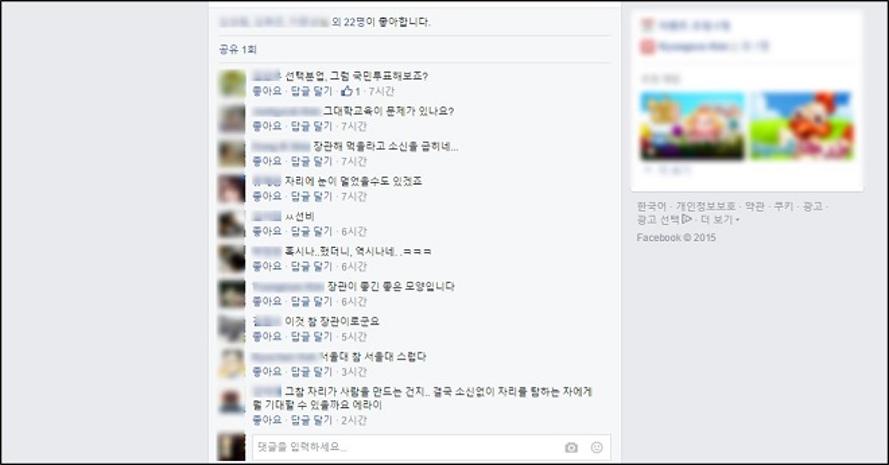Open the emoji smiley picker
This screenshot has width=889, height=465.
(596, 447)
